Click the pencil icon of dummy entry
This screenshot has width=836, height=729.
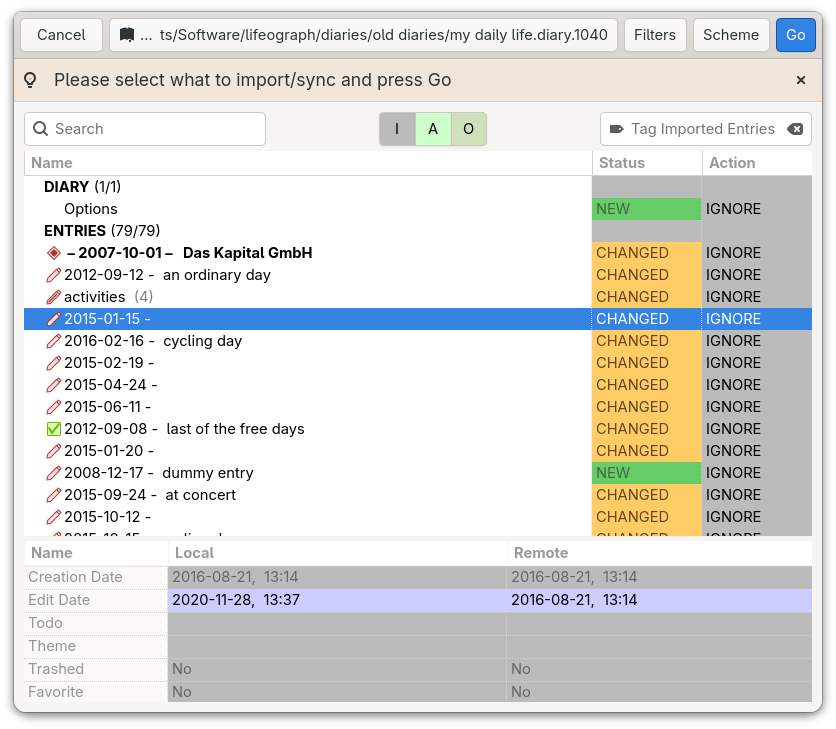53,473
